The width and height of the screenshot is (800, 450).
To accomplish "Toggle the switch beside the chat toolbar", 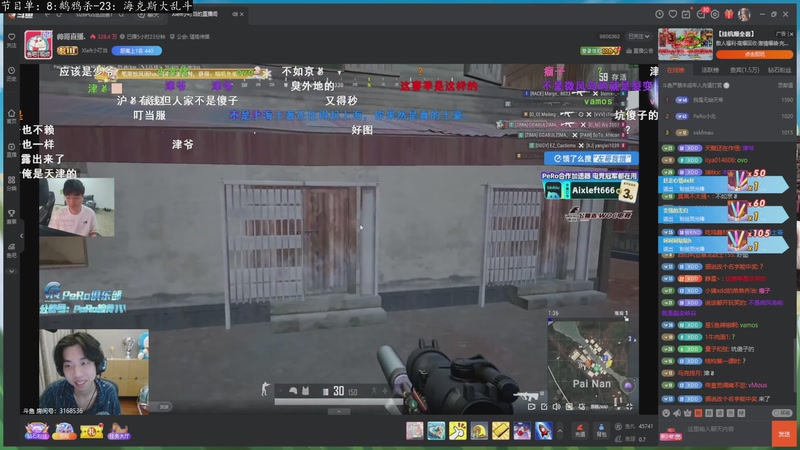I will click(783, 413).
